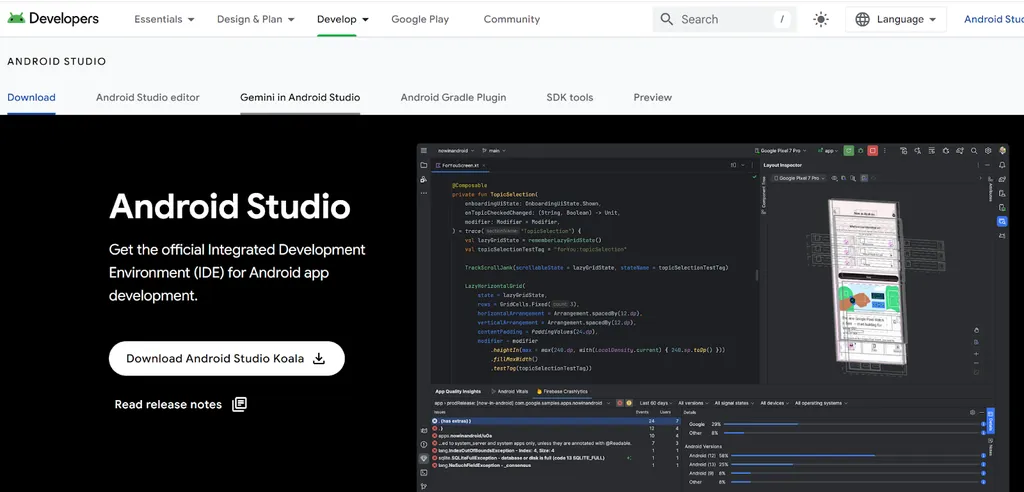Select the Android Vitals tab
The image size is (1024, 492).
click(509, 391)
